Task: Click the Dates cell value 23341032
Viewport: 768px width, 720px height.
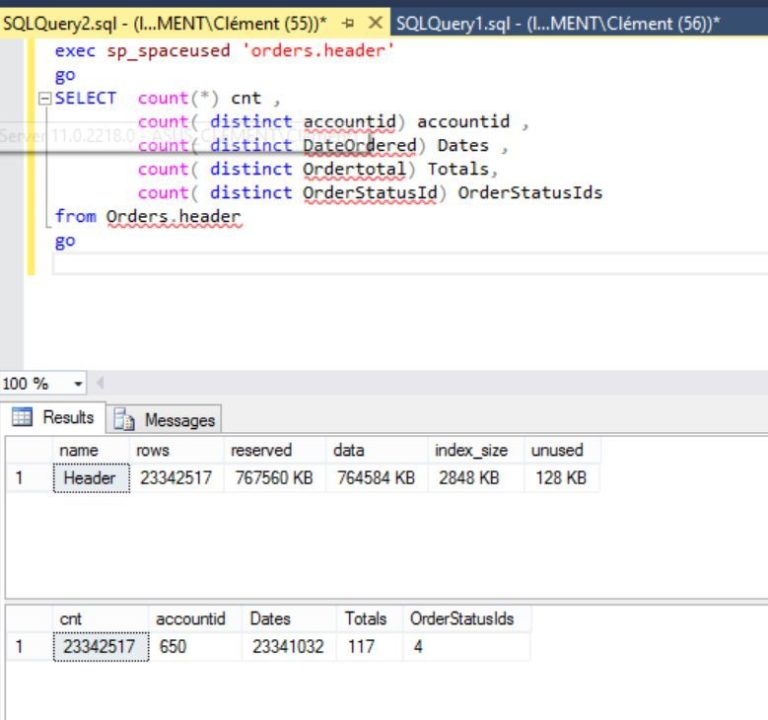Action: 287,647
